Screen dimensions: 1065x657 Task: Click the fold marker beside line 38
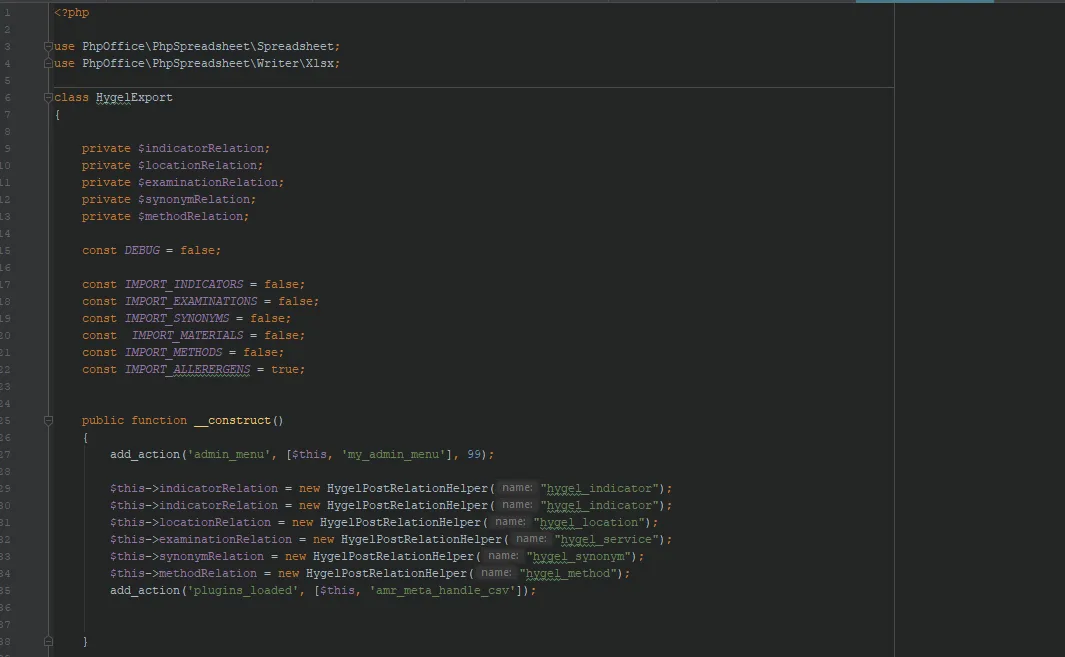pyautogui.click(x=47, y=641)
